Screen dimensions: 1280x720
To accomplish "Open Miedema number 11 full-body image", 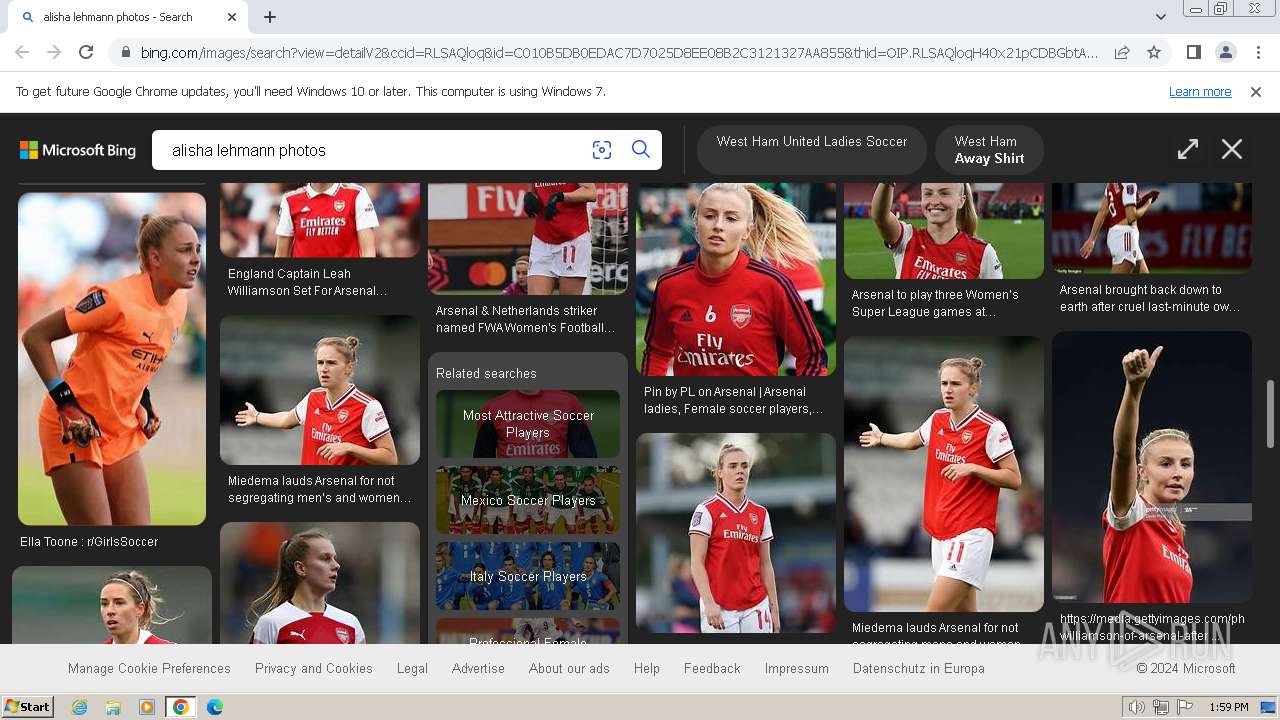I will click(x=944, y=474).
